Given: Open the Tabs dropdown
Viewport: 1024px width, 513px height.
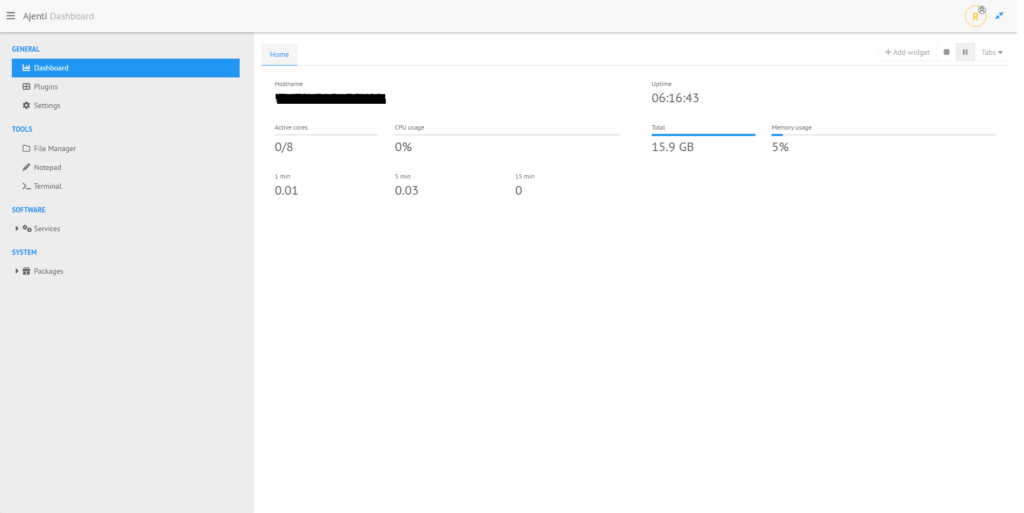Looking at the screenshot, I should click(x=992, y=52).
